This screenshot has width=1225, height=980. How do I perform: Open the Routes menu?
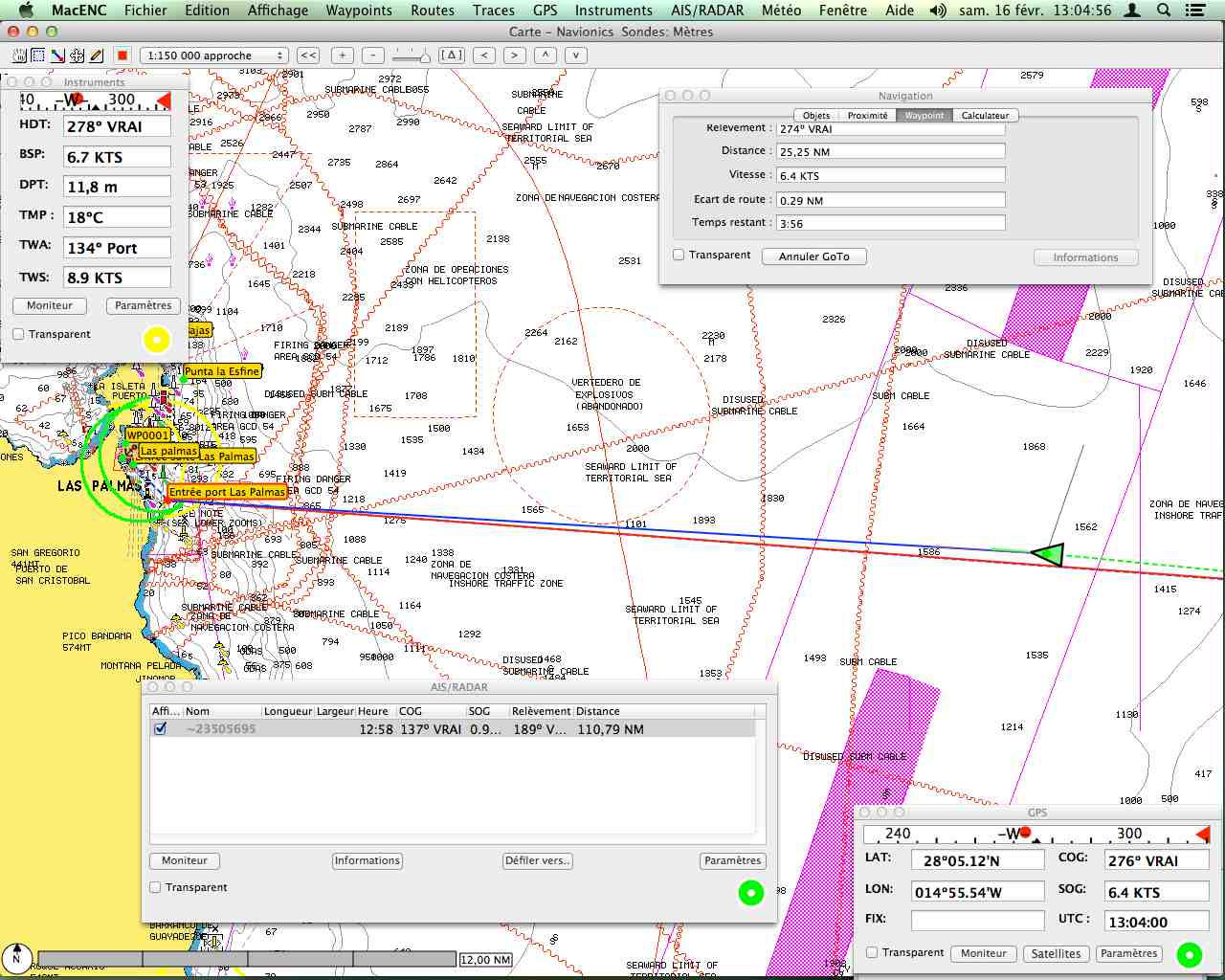click(433, 11)
